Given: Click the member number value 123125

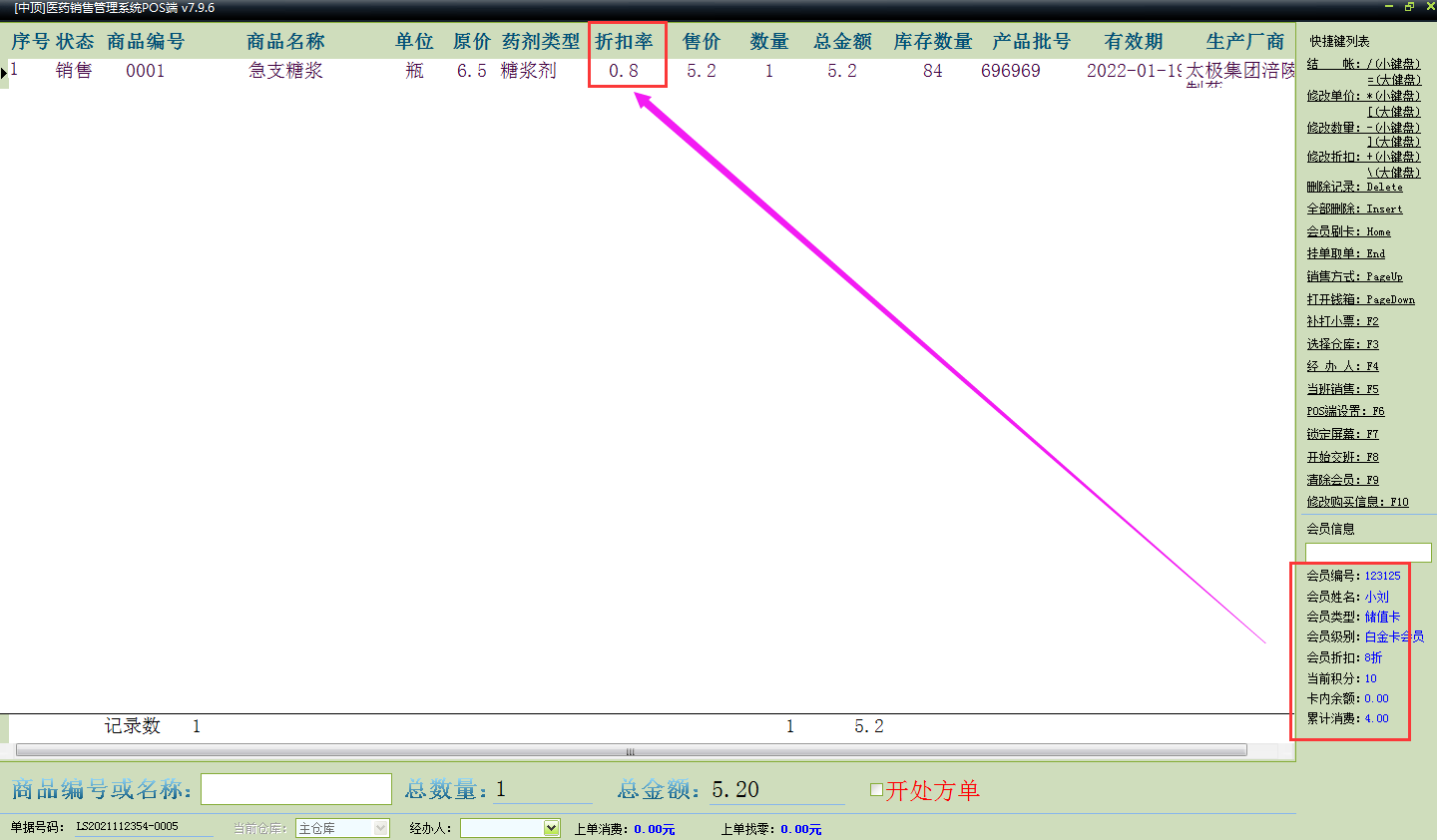Looking at the screenshot, I should coord(1382,576).
